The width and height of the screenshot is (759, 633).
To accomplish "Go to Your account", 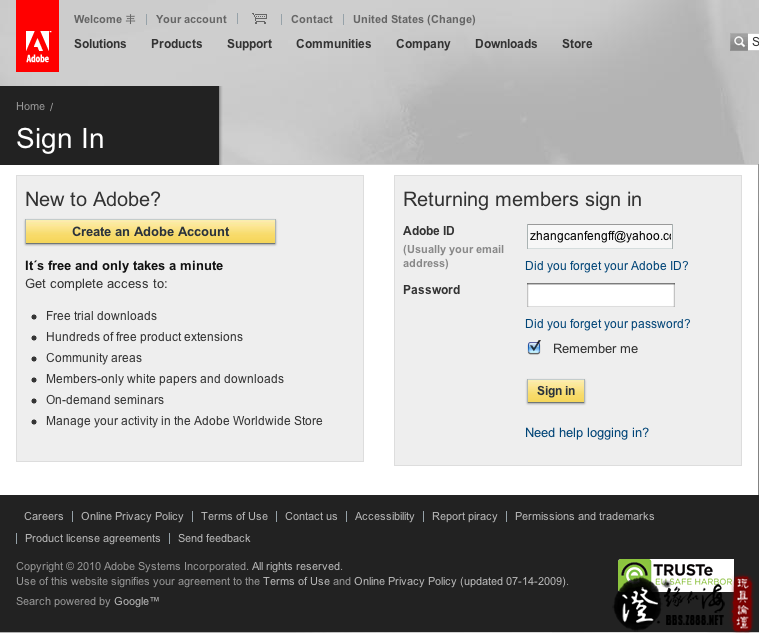I will coord(191,19).
